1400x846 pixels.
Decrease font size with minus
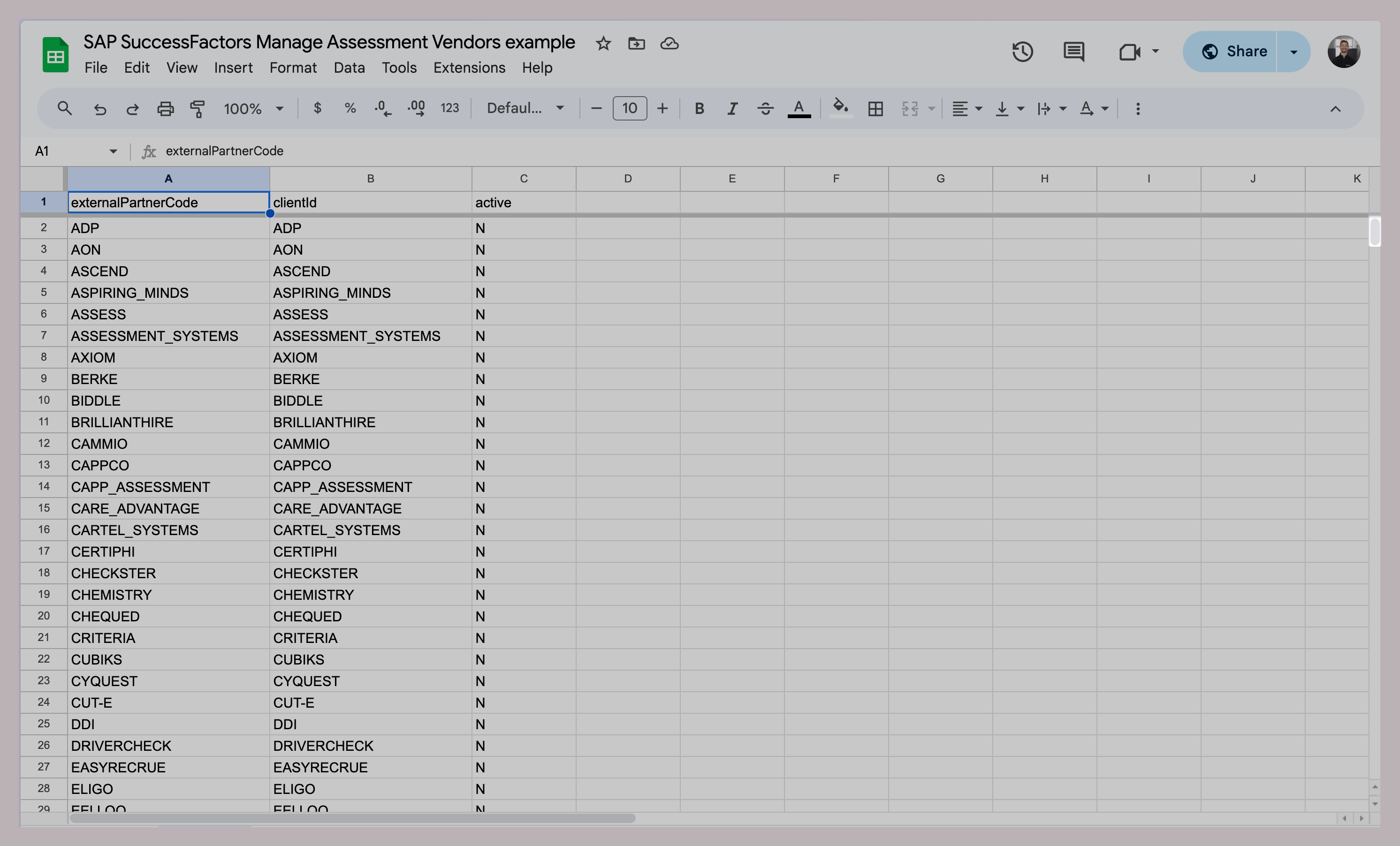[596, 108]
